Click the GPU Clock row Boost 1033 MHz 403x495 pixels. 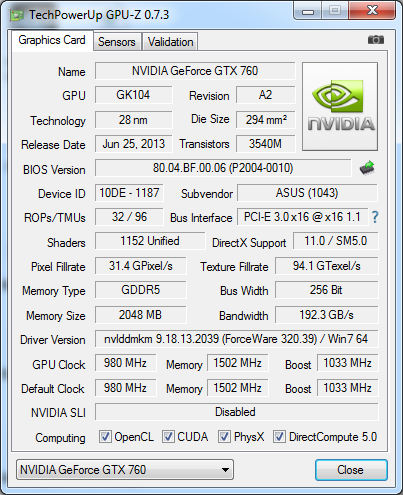[x=347, y=363]
